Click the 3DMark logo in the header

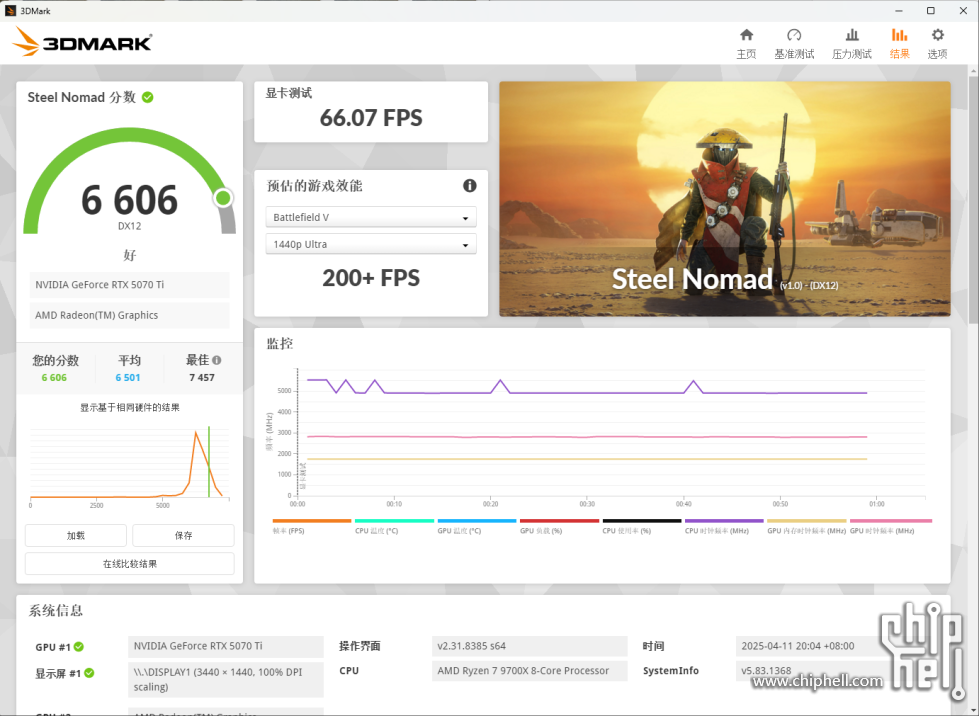click(82, 42)
